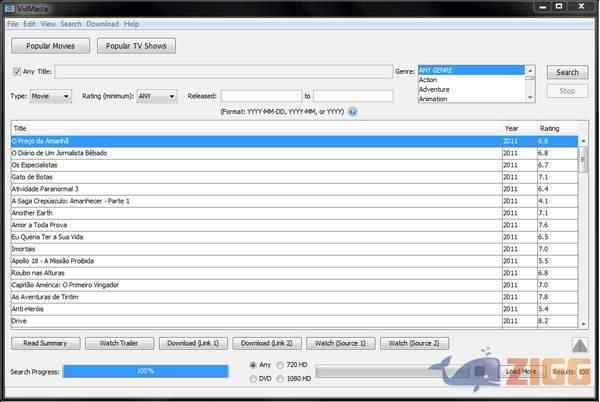Click results table scroll-up arrow

(x=583, y=141)
